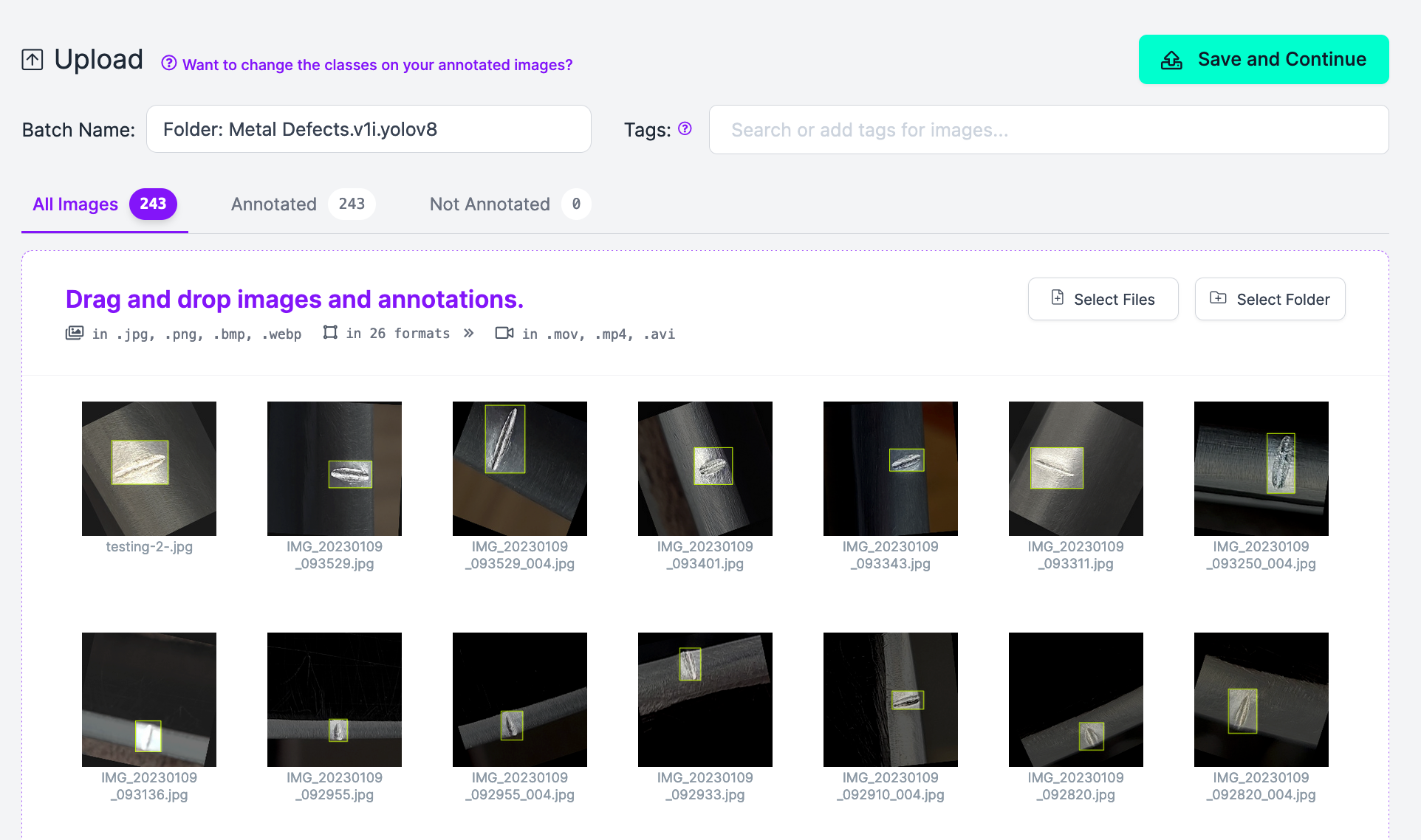Open the IMG_20230109_092933.jpg thumbnail

point(705,700)
